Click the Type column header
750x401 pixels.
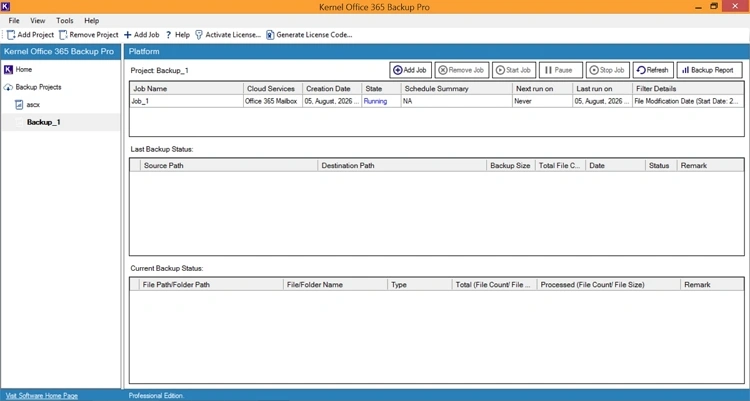pyautogui.click(x=419, y=285)
